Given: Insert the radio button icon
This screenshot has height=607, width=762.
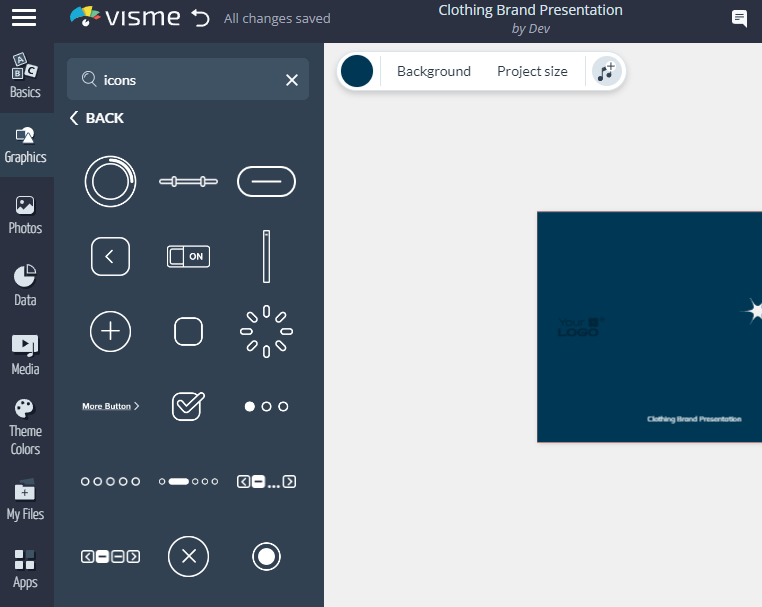Looking at the screenshot, I should coord(266,556).
